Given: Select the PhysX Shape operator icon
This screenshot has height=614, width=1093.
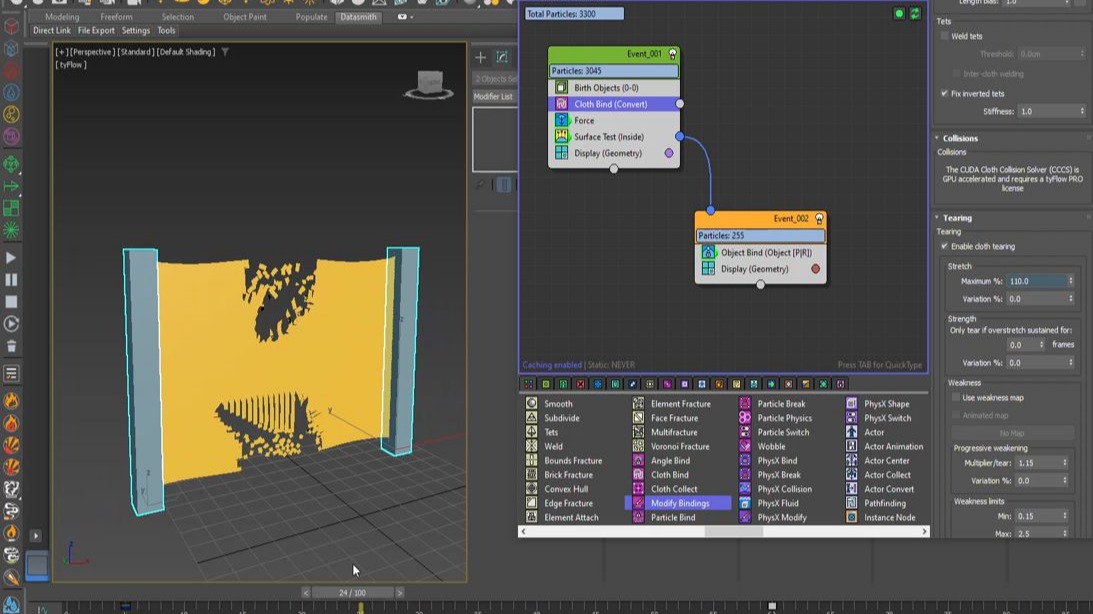Looking at the screenshot, I should click(x=851, y=404).
